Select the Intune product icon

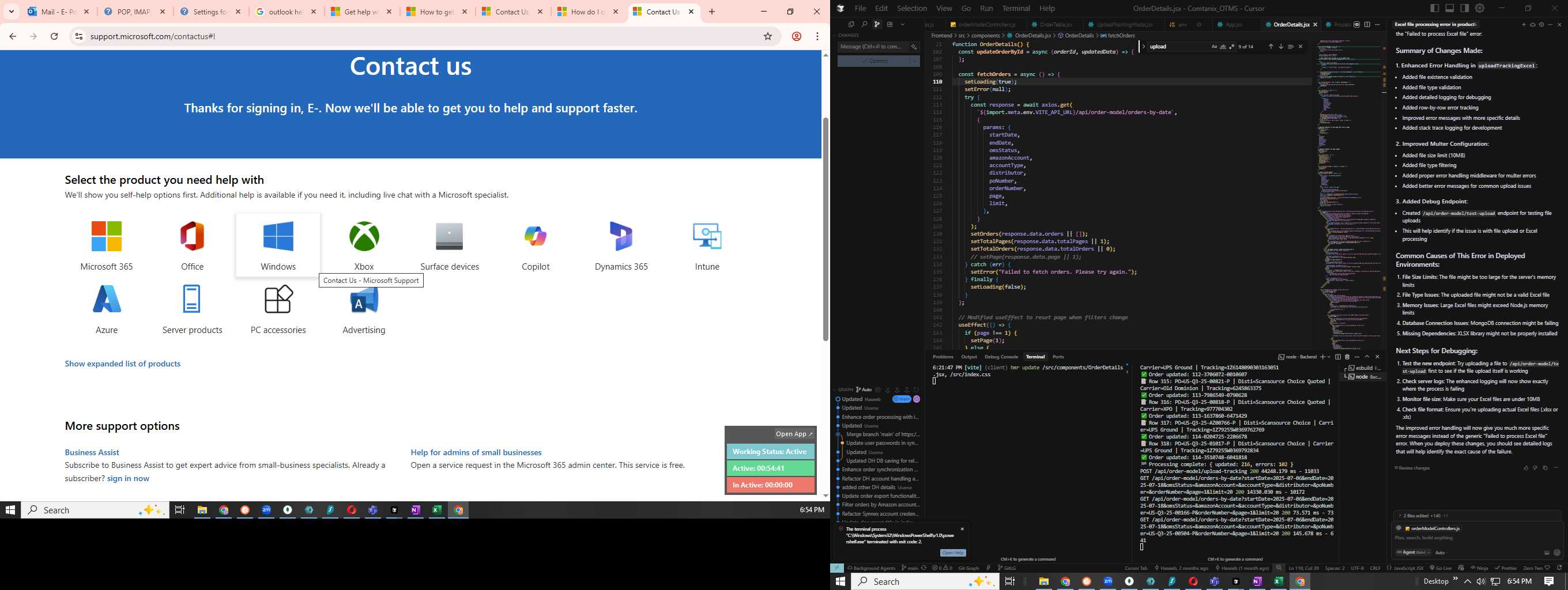(707, 237)
